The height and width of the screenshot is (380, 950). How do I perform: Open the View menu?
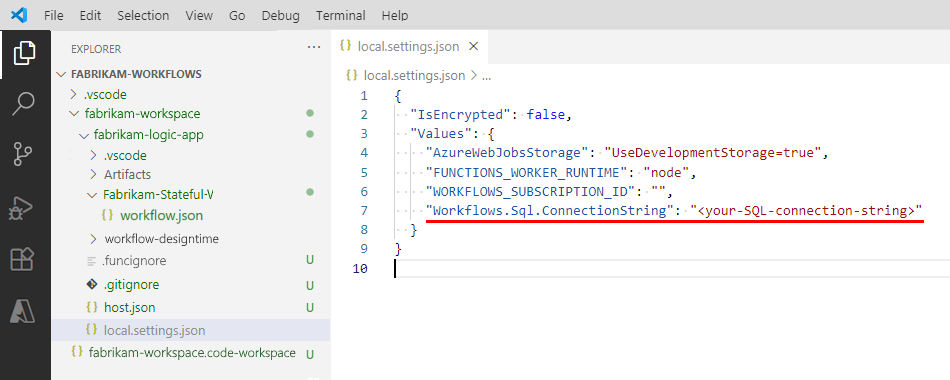(199, 15)
